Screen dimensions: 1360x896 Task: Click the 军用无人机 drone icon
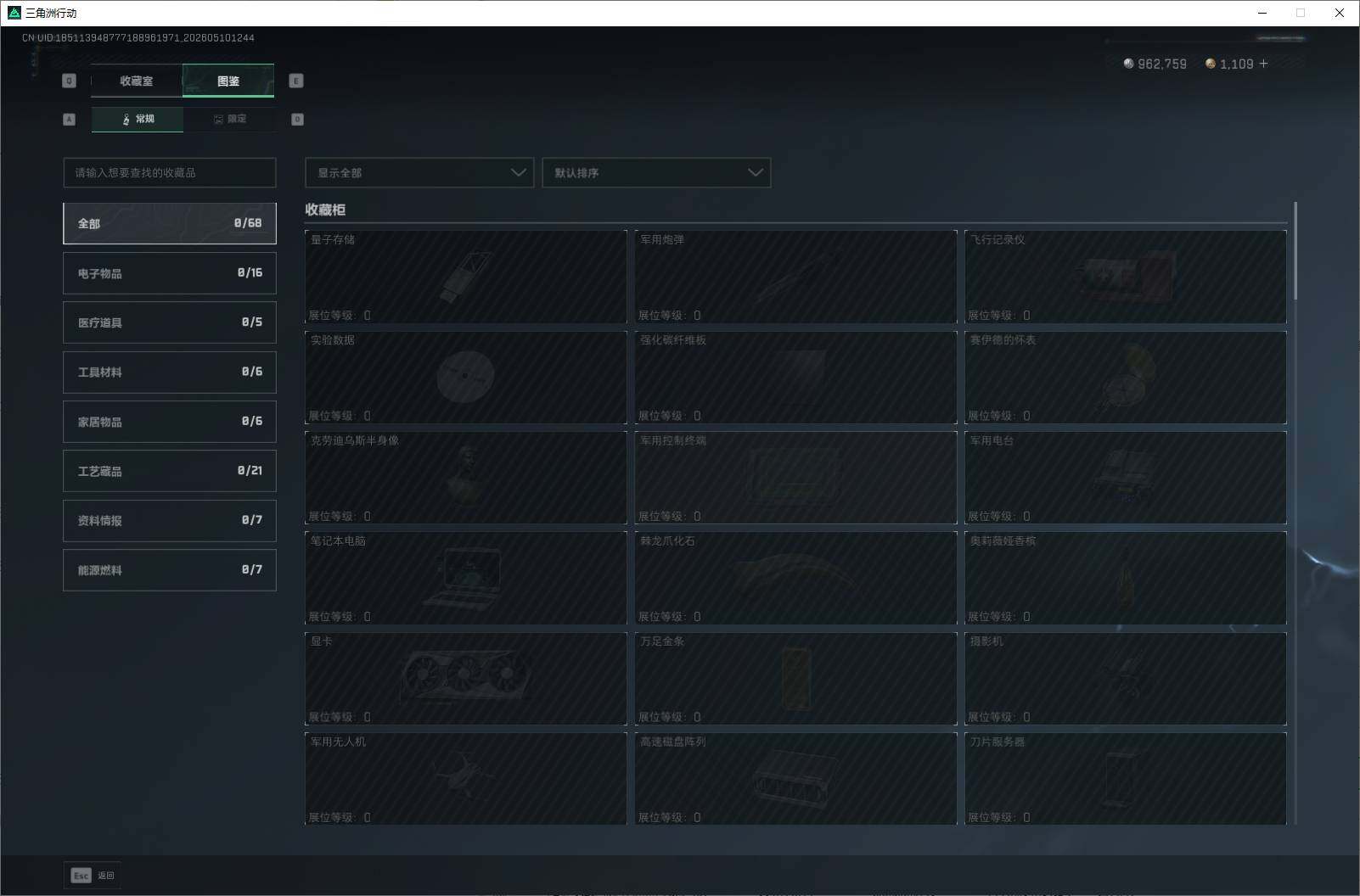(x=464, y=774)
